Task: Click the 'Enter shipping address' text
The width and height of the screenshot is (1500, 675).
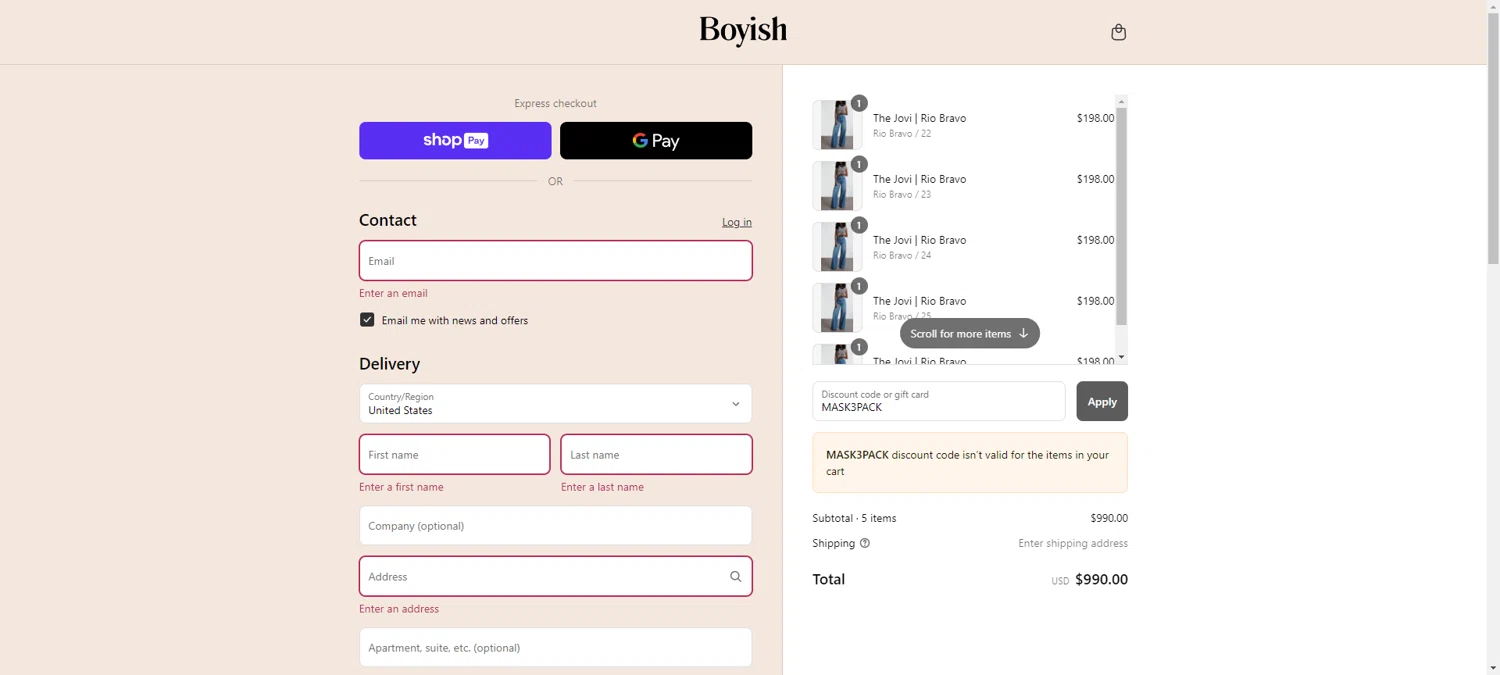Action: click(x=1073, y=543)
